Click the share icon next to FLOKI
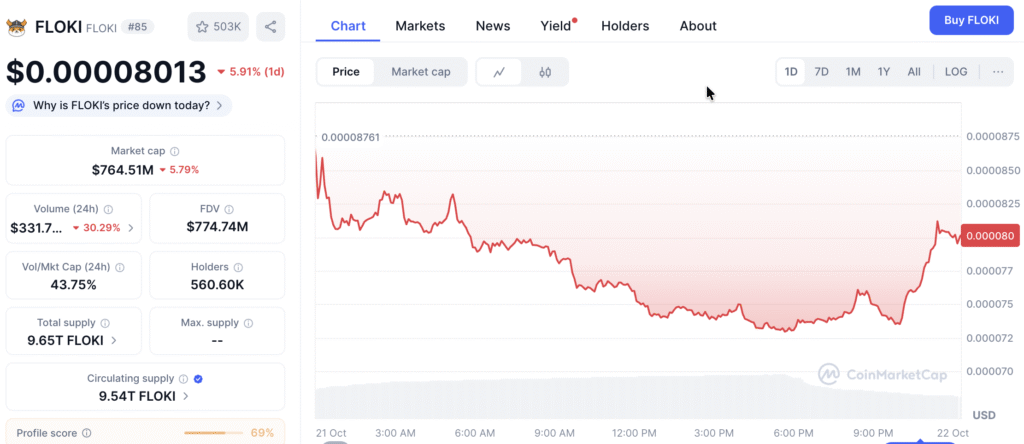The height and width of the screenshot is (444, 1024). [270, 27]
